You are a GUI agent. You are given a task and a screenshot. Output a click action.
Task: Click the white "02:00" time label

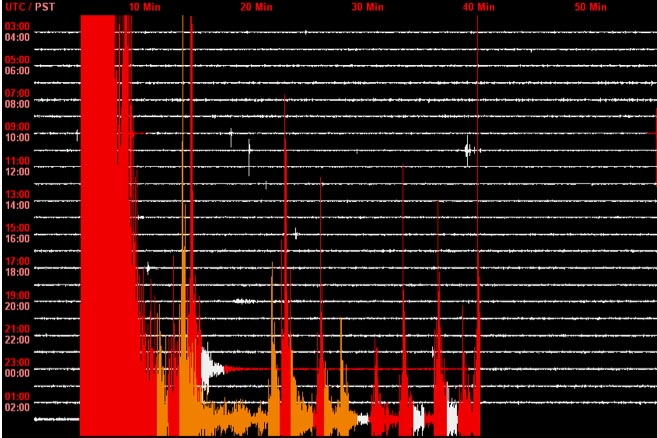tap(17, 407)
